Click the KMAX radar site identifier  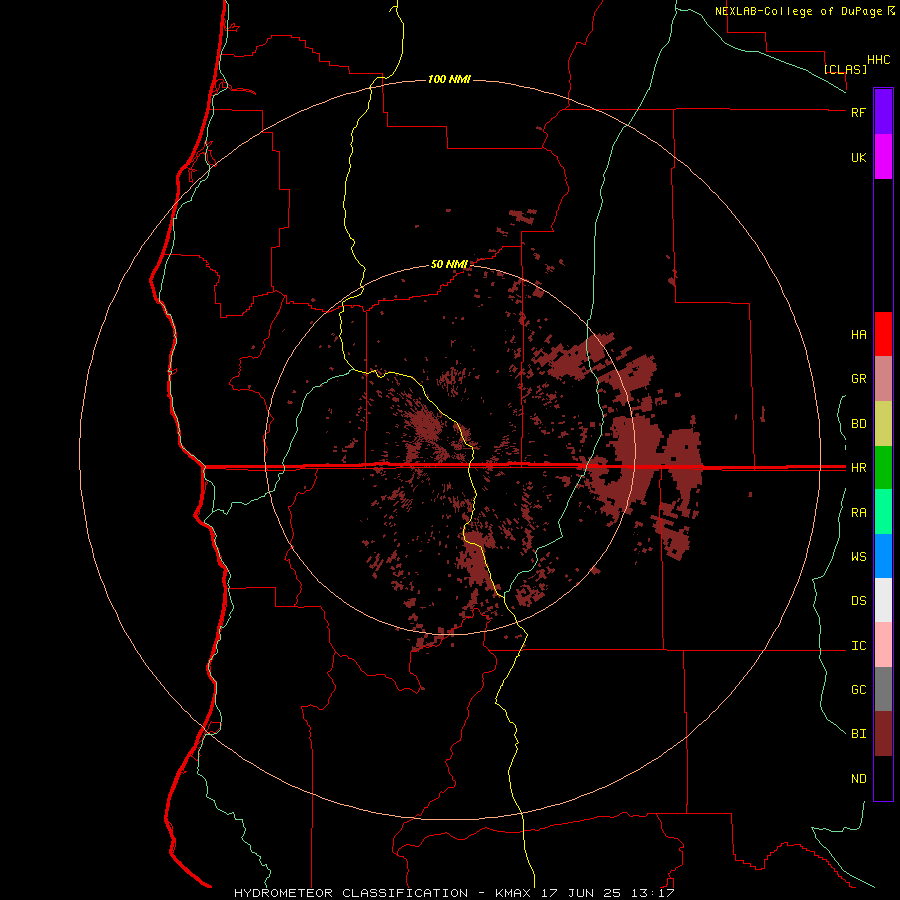click(x=513, y=893)
